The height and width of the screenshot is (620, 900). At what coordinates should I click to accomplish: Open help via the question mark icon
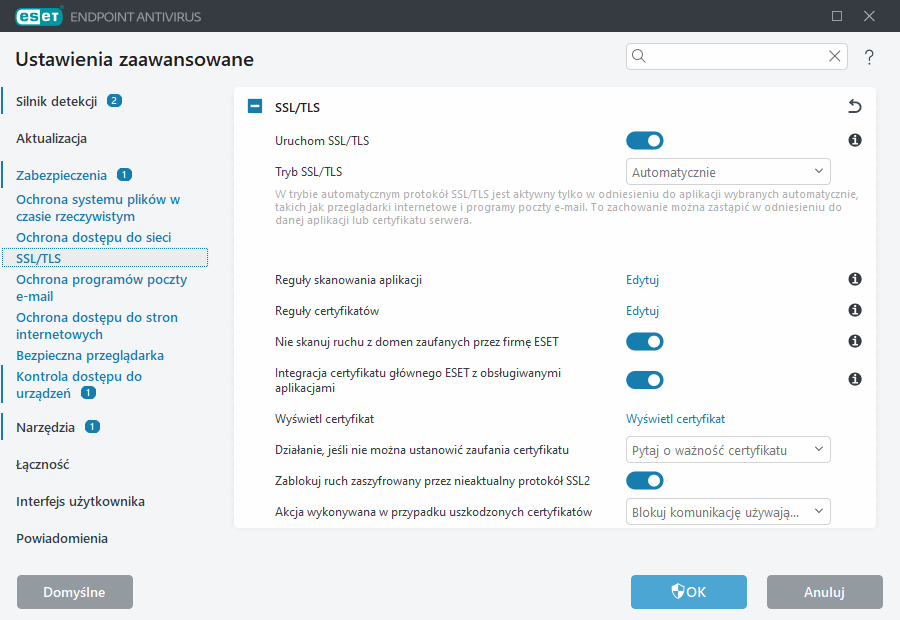(x=869, y=57)
